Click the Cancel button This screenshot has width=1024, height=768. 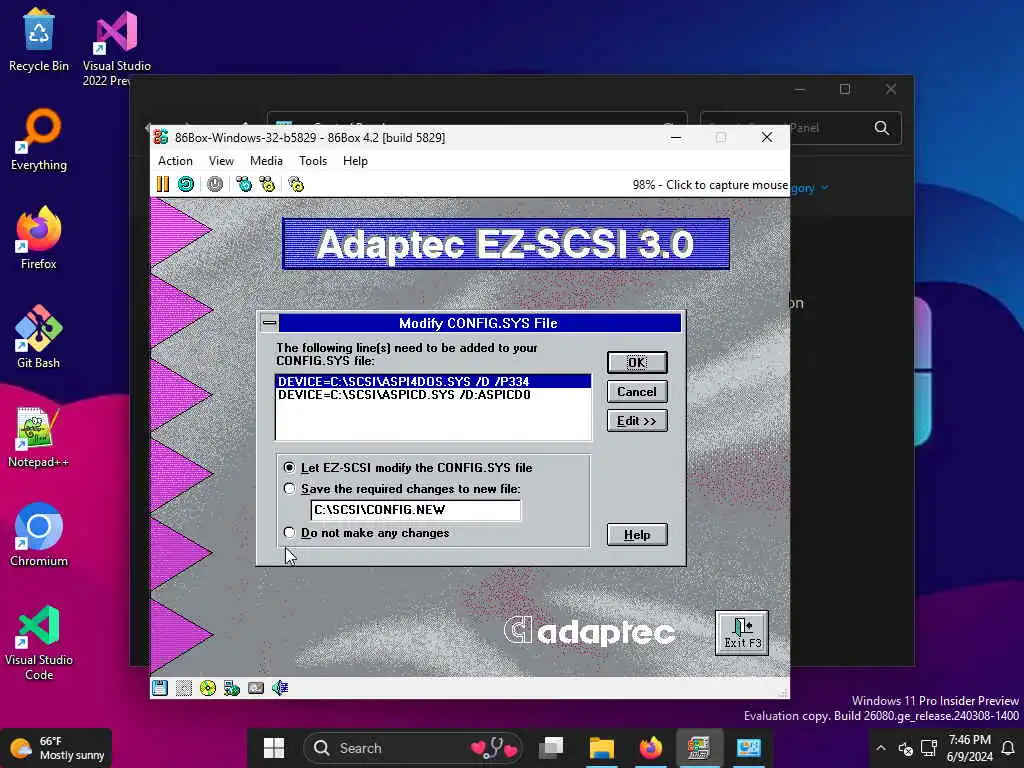[x=637, y=392]
